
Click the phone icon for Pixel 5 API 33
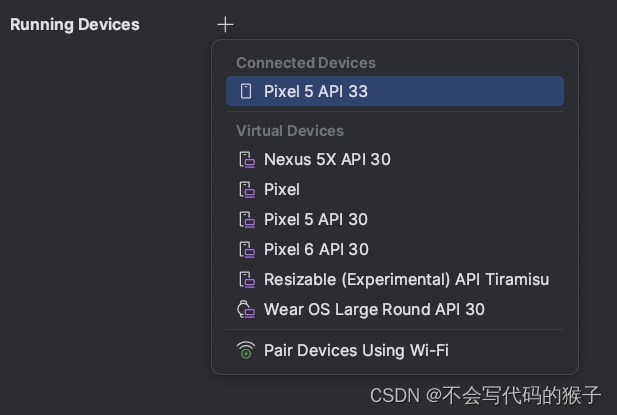[x=246, y=92]
